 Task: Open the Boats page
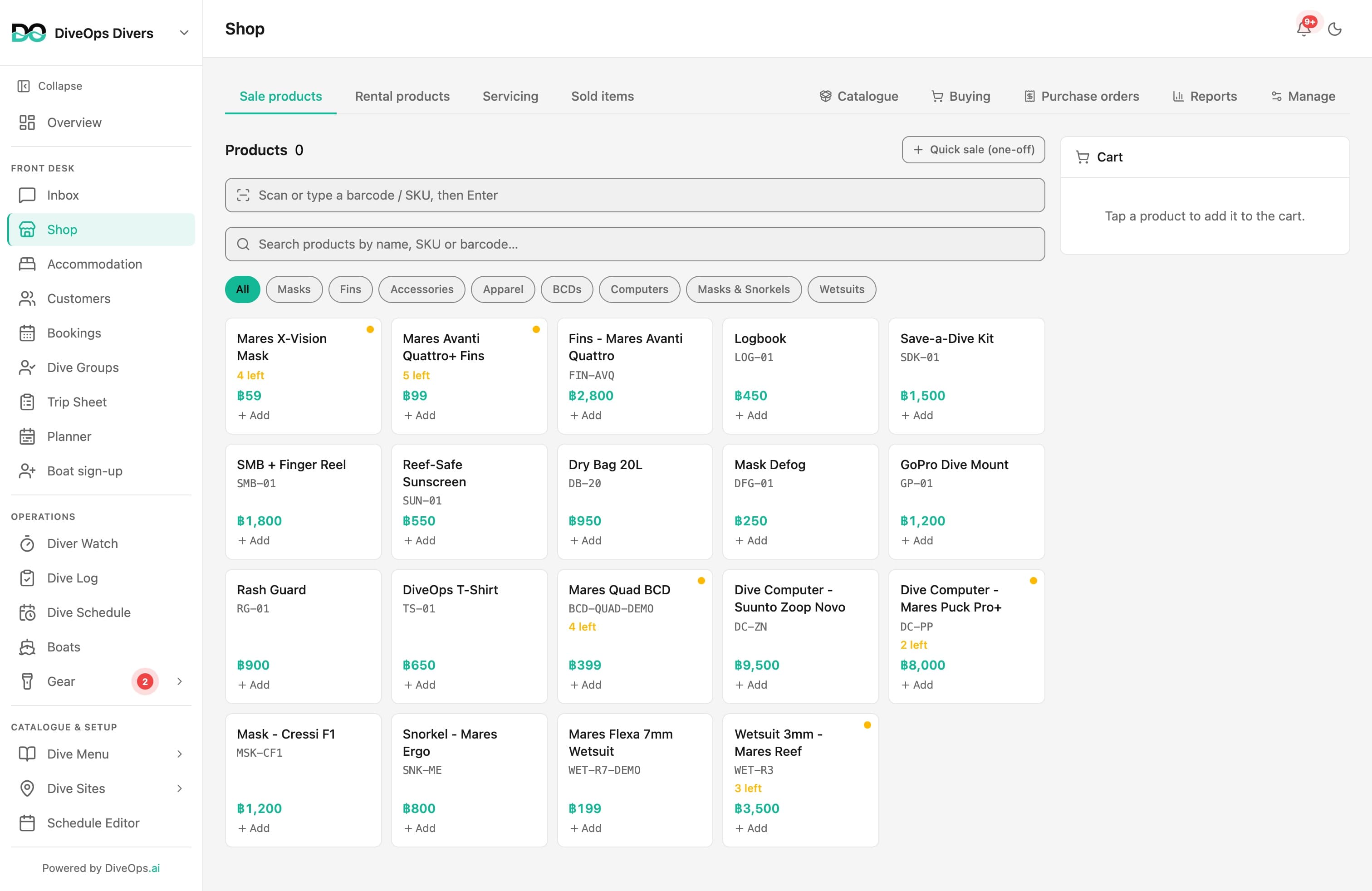click(x=102, y=647)
